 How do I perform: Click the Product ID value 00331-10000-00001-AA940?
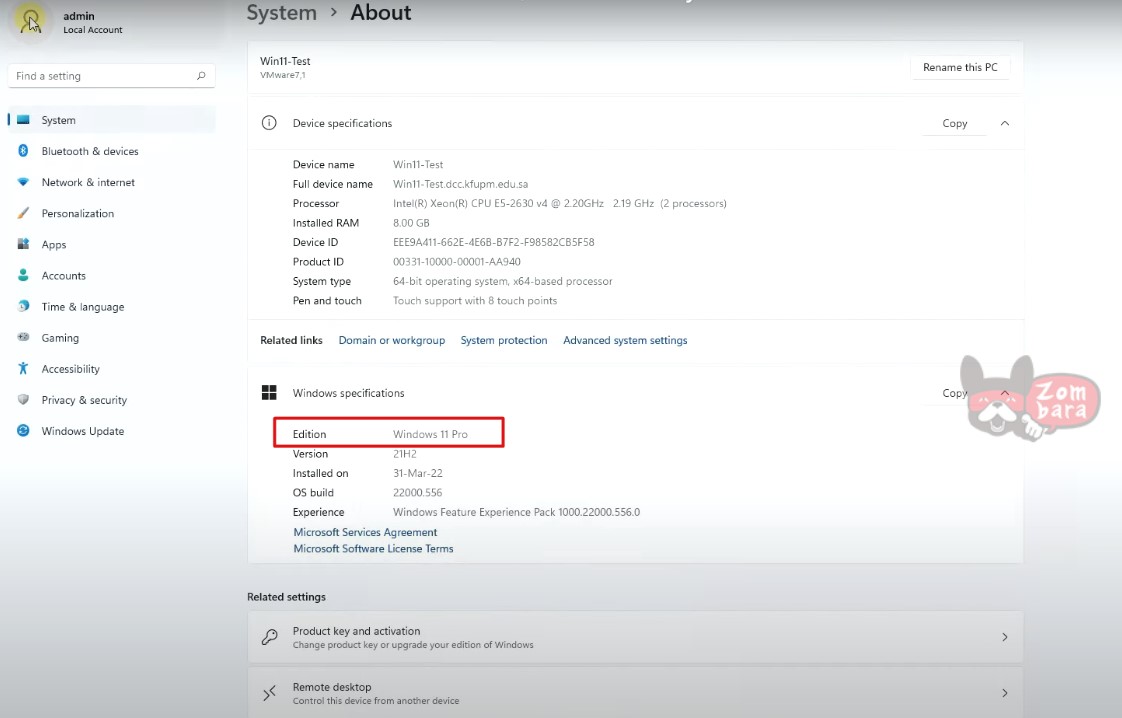point(457,261)
